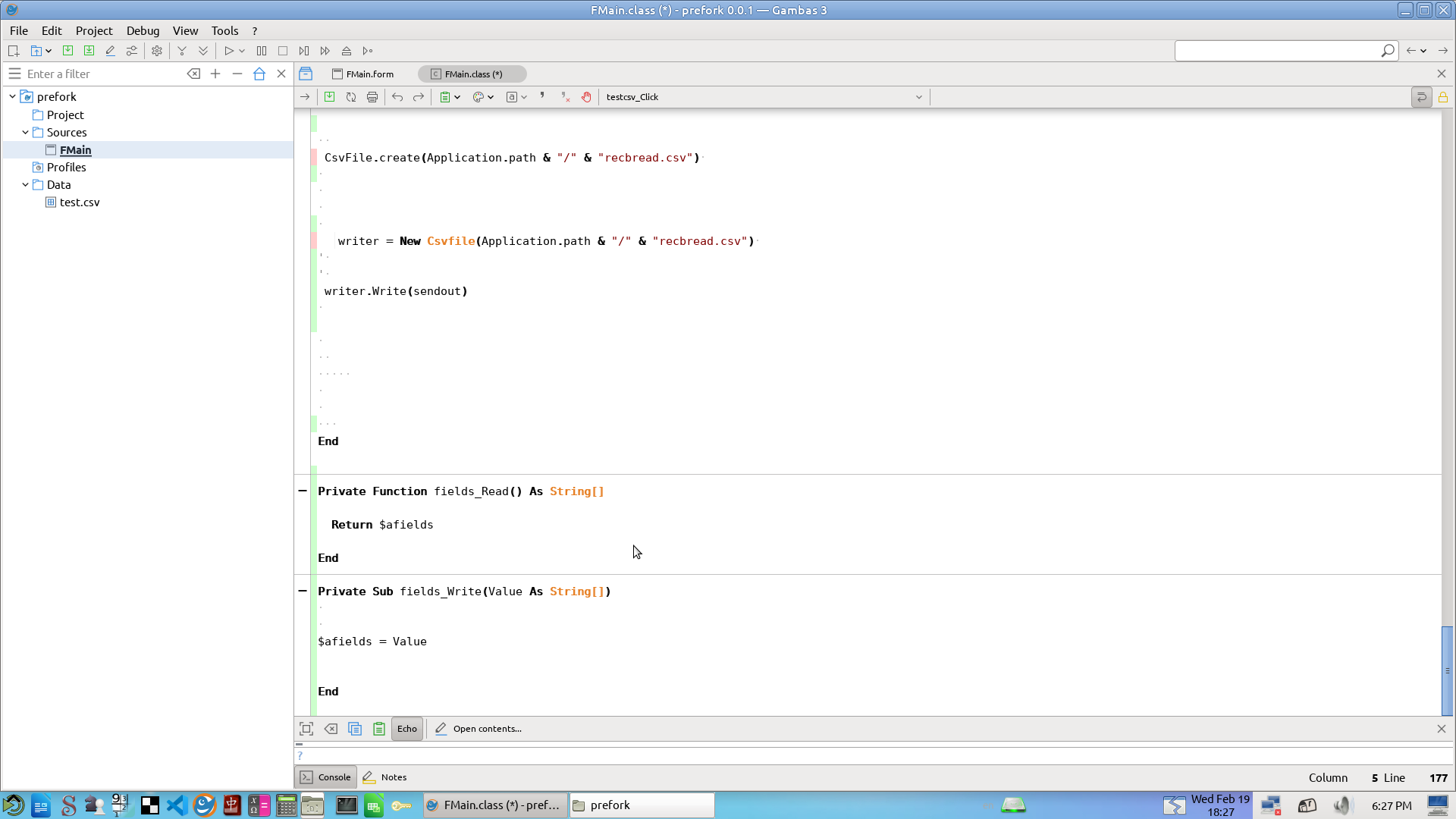Collapse the fields_Read function block
The height and width of the screenshot is (819, 1456).
pos(303,491)
